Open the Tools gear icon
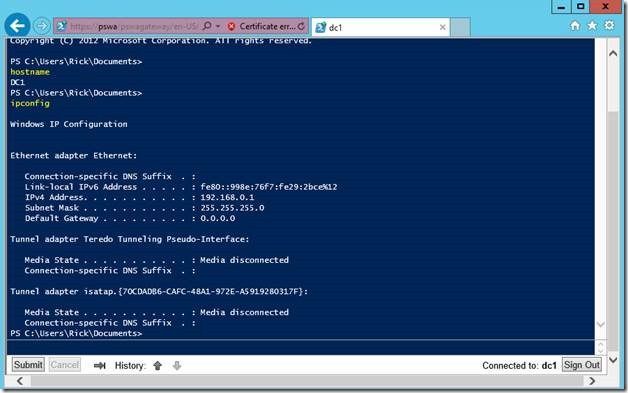Image resolution: width=628 pixels, height=393 pixels. (609, 25)
